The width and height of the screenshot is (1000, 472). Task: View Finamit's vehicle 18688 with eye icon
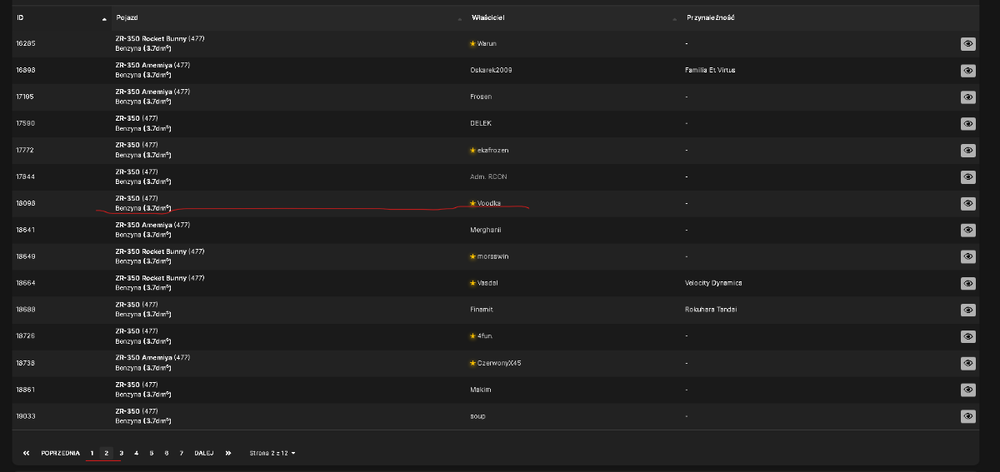pos(968,310)
